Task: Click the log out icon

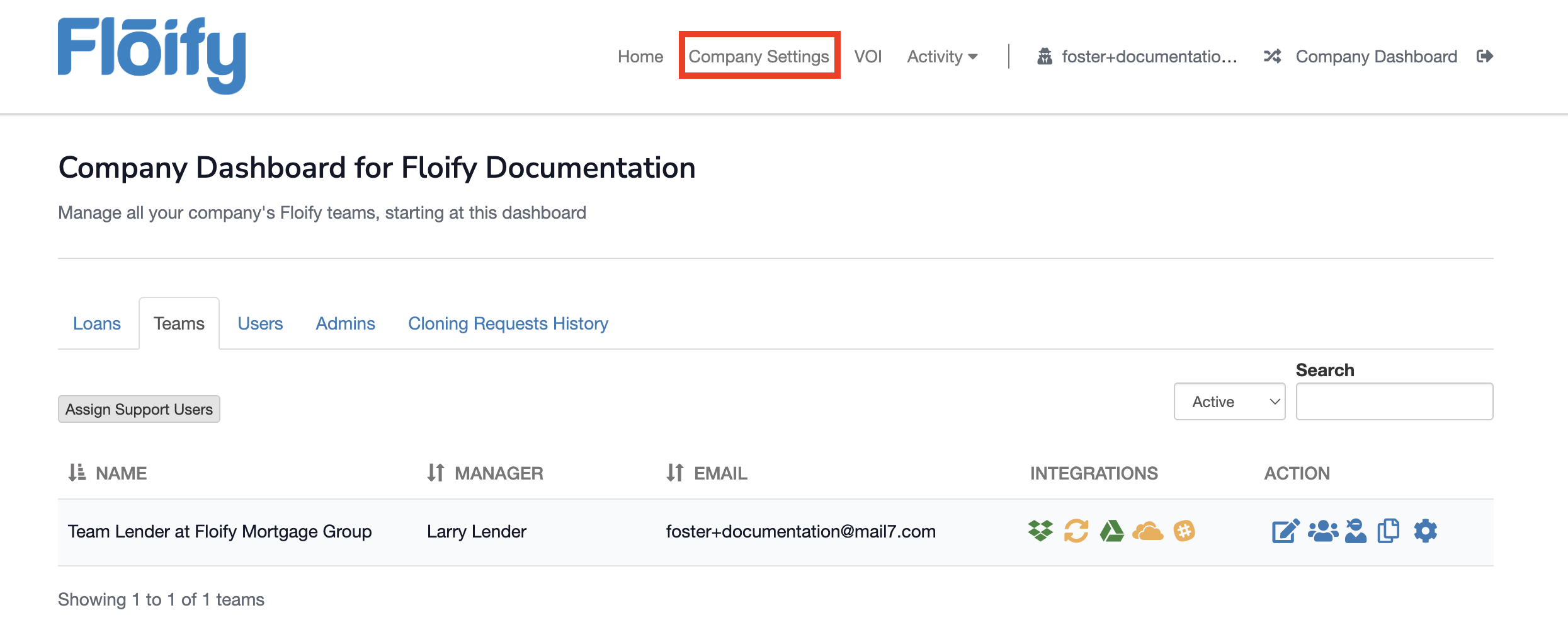Action: pyautogui.click(x=1485, y=56)
